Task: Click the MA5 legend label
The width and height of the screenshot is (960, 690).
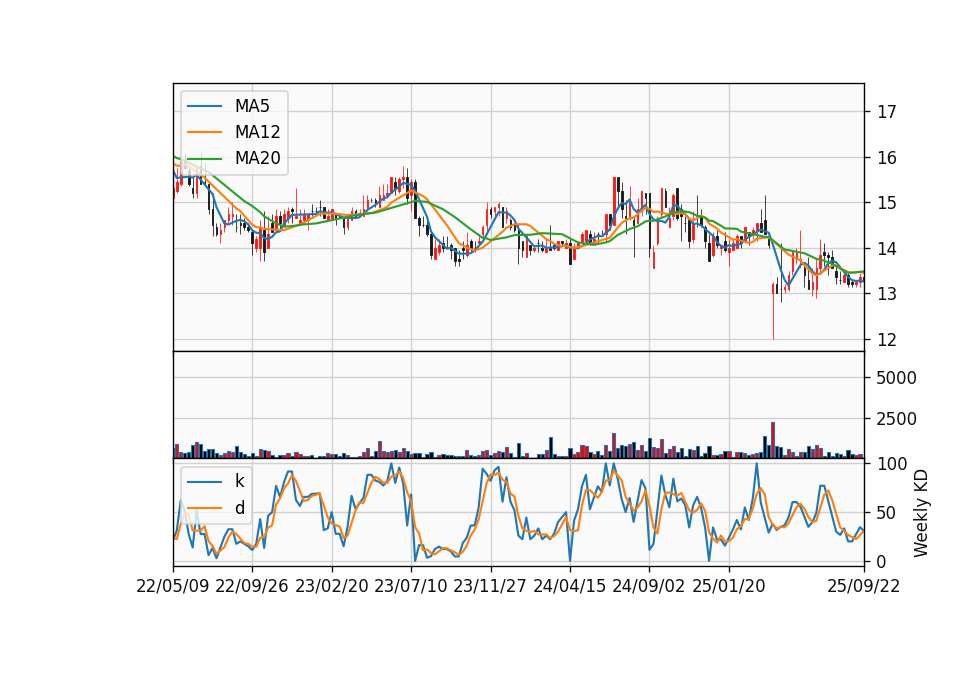Action: pyautogui.click(x=252, y=106)
